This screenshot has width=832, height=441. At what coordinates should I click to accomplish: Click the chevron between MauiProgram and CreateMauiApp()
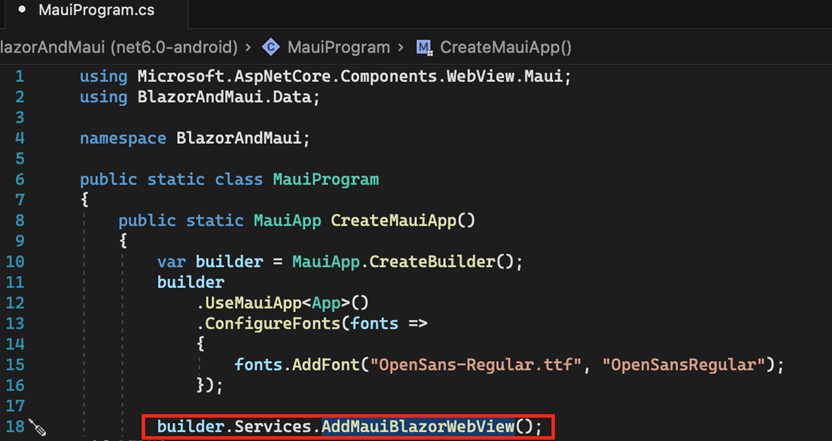pyautogui.click(x=401, y=47)
